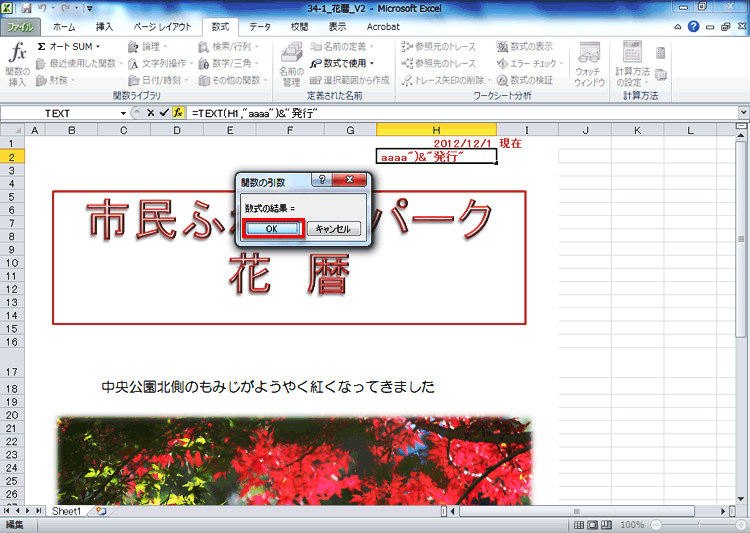The height and width of the screenshot is (533, 750).
Task: Click Define Name (名前の定義)
Action: (342, 46)
